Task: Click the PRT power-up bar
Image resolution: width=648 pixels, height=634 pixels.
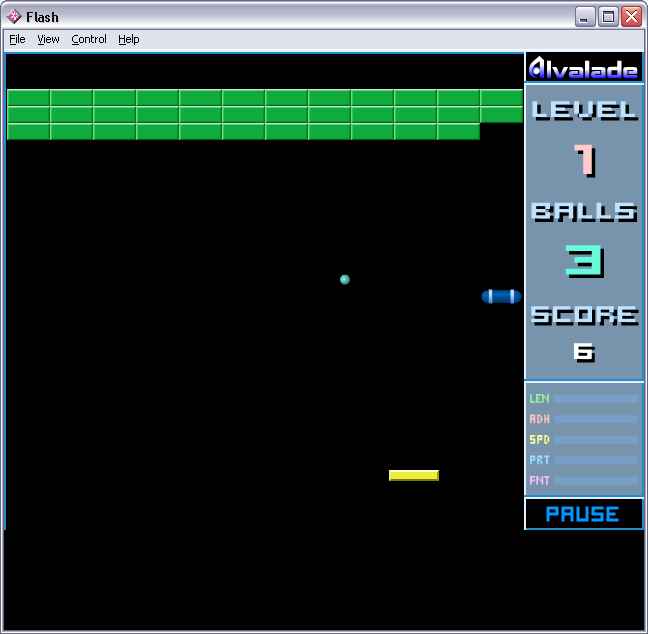Action: (x=596, y=460)
